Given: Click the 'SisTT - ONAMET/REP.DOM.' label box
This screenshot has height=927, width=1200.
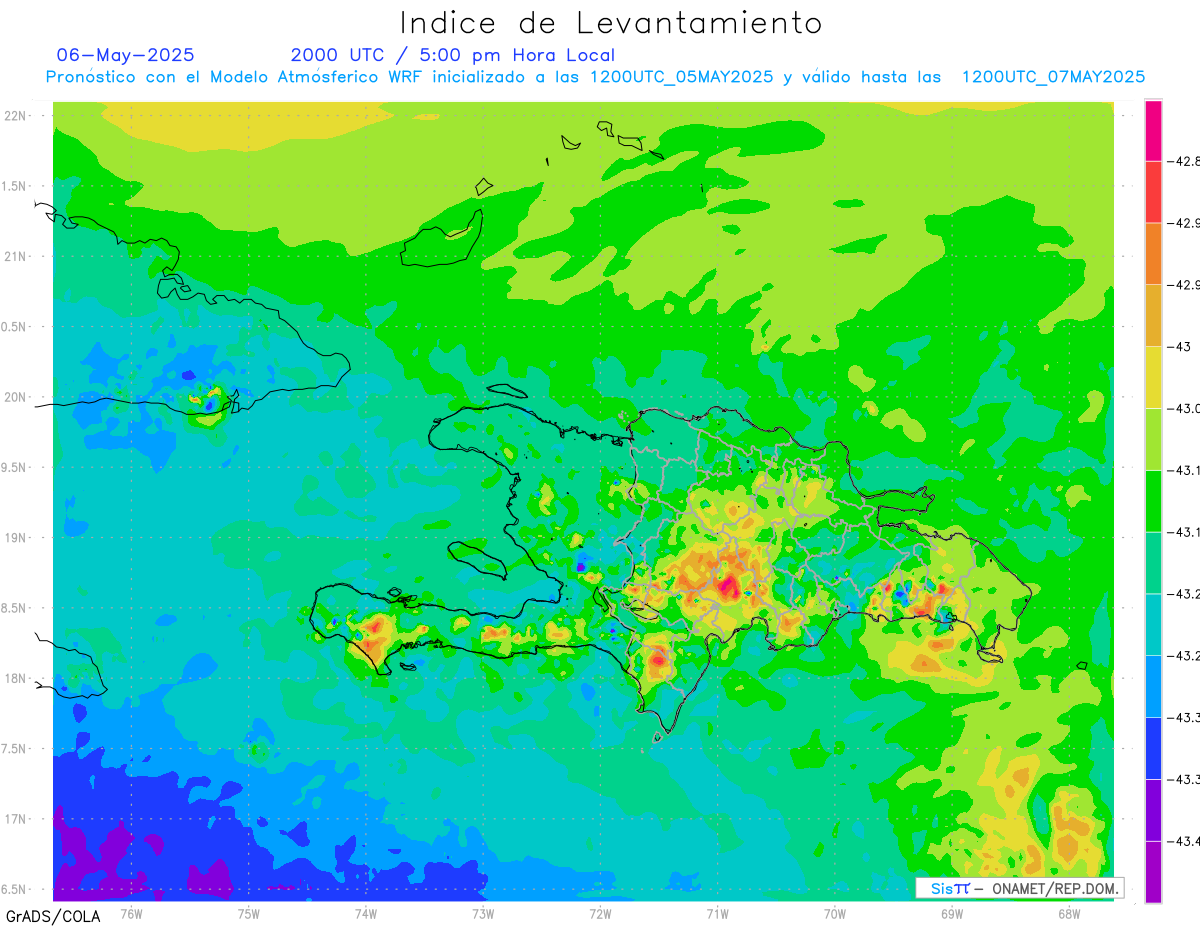Looking at the screenshot, I should pyautogui.click(x=1020, y=888).
